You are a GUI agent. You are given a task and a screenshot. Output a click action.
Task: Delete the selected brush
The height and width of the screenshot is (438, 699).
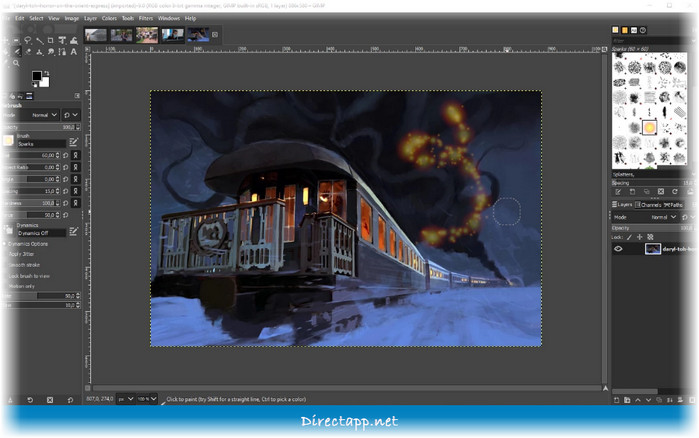pos(661,192)
